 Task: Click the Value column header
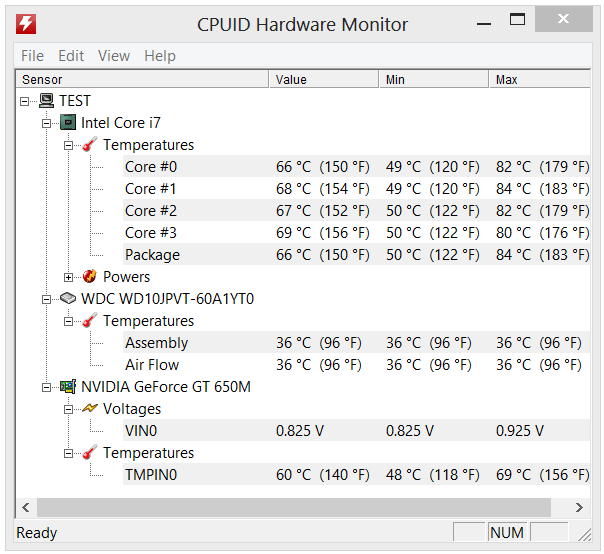coord(324,79)
